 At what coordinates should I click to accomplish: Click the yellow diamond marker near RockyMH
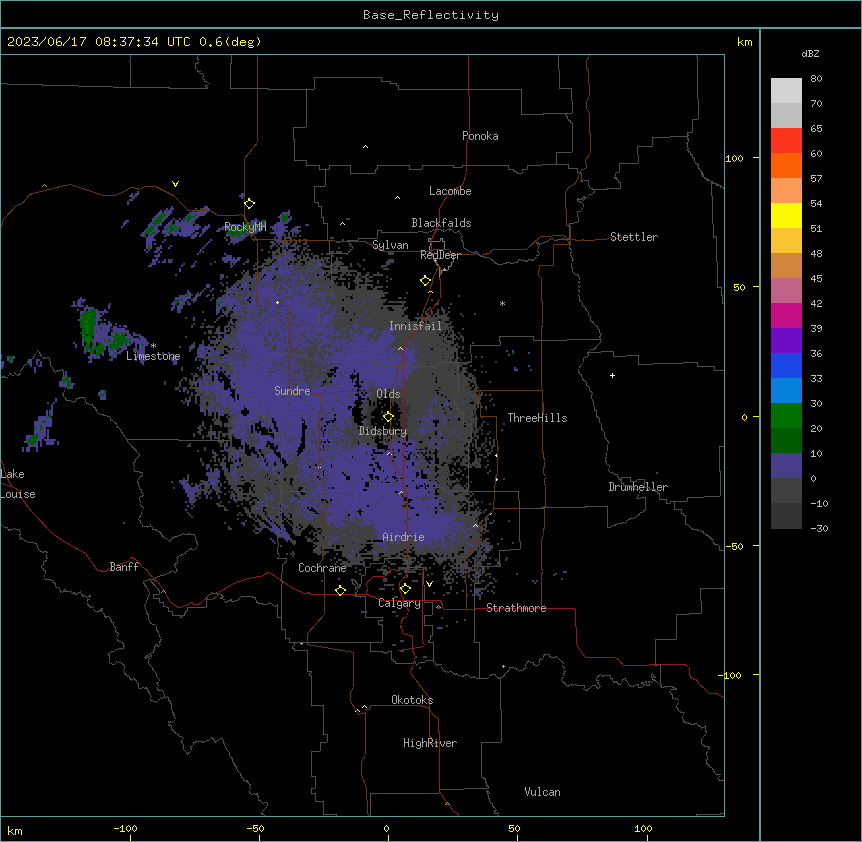pyautogui.click(x=249, y=203)
